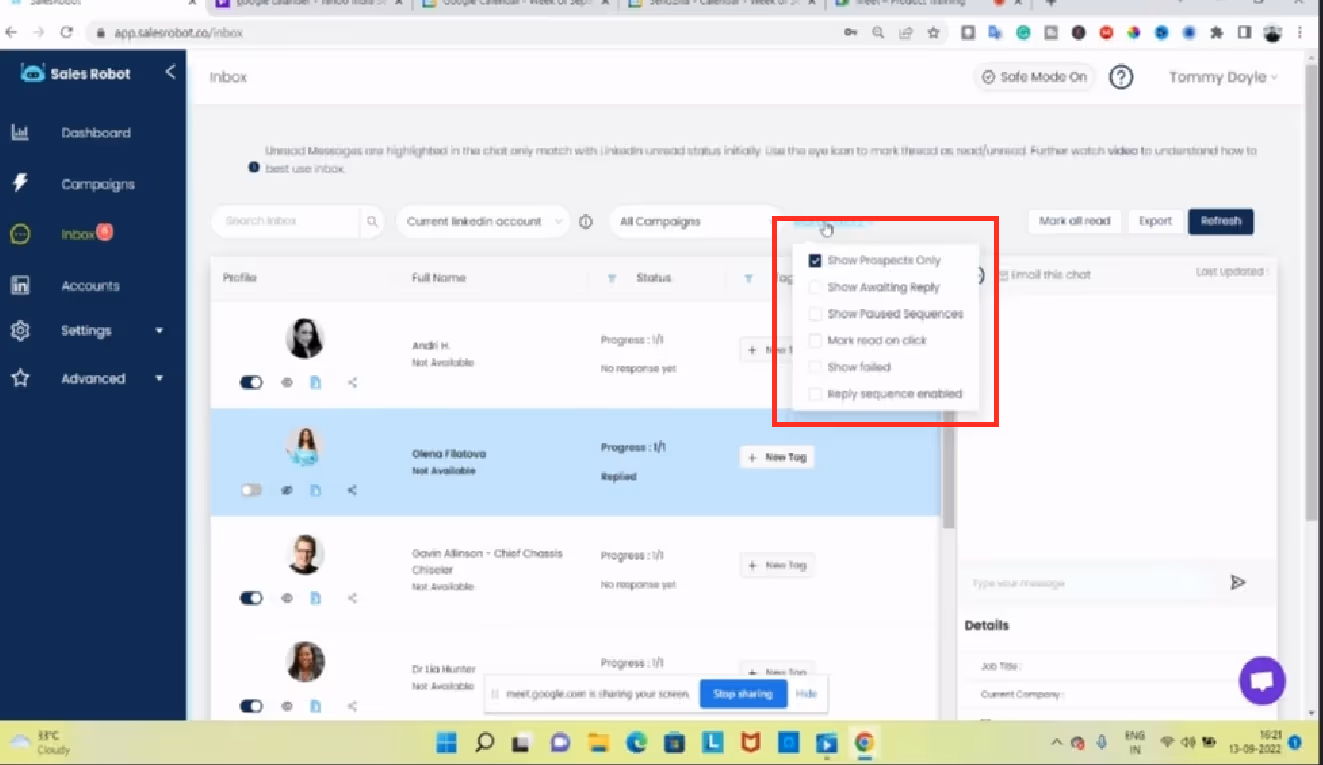Open the search inbox magnifier icon
This screenshot has height=765, width=1323.
click(374, 221)
